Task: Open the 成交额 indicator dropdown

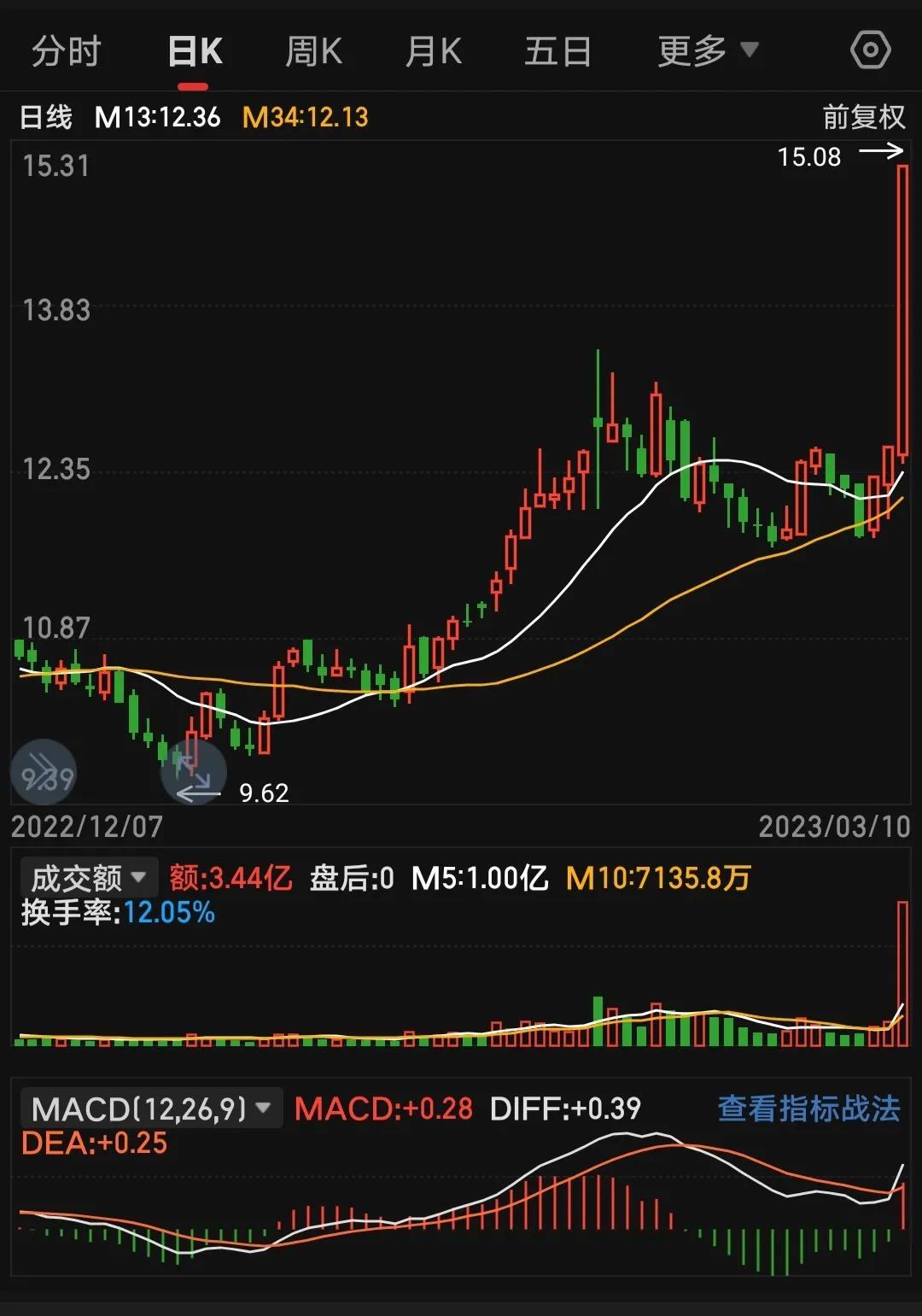Action: tap(89, 878)
